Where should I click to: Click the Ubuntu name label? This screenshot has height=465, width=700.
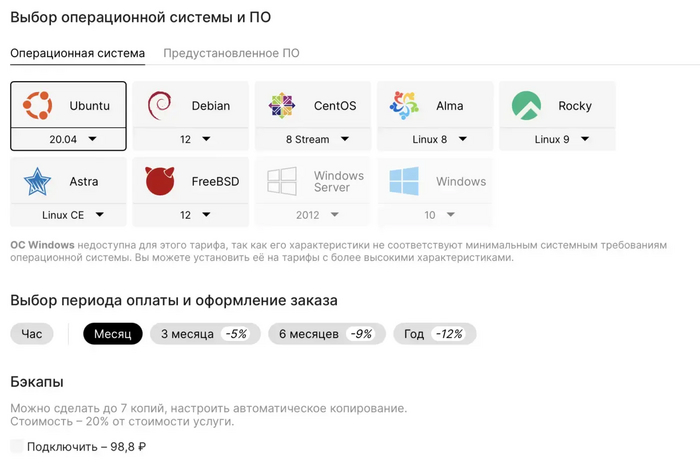pos(90,106)
